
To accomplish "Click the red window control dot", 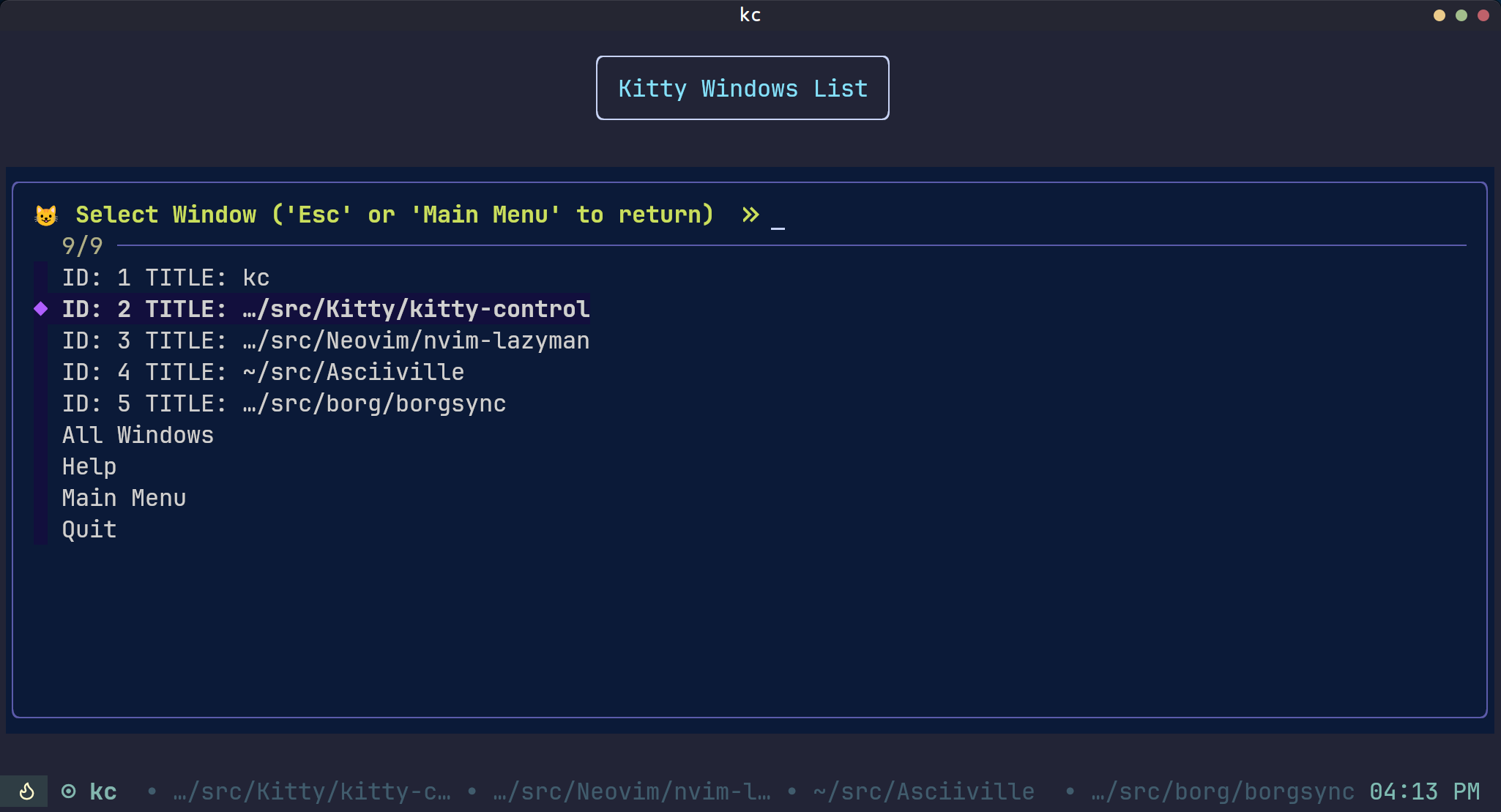I will (1483, 15).
